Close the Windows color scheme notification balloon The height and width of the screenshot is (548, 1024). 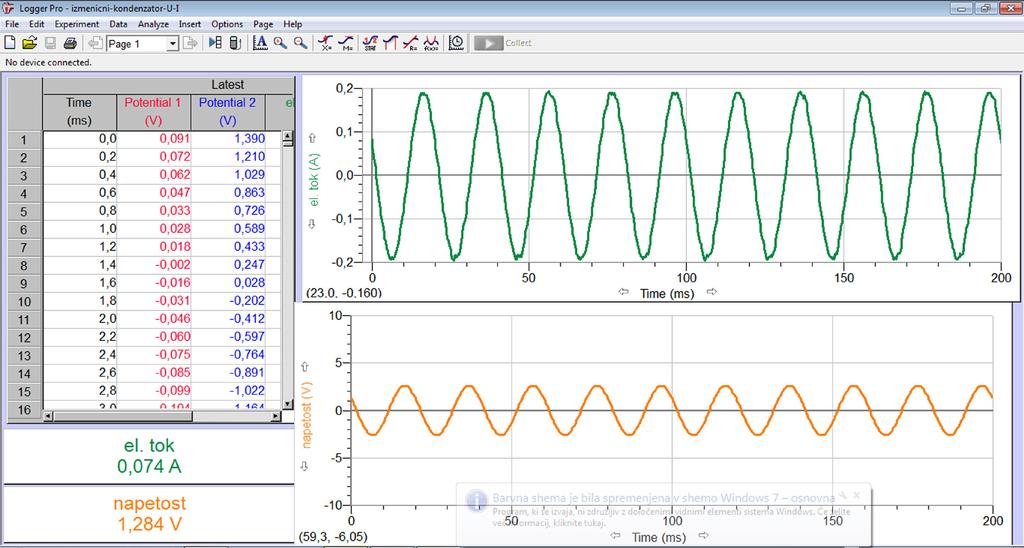click(x=857, y=496)
